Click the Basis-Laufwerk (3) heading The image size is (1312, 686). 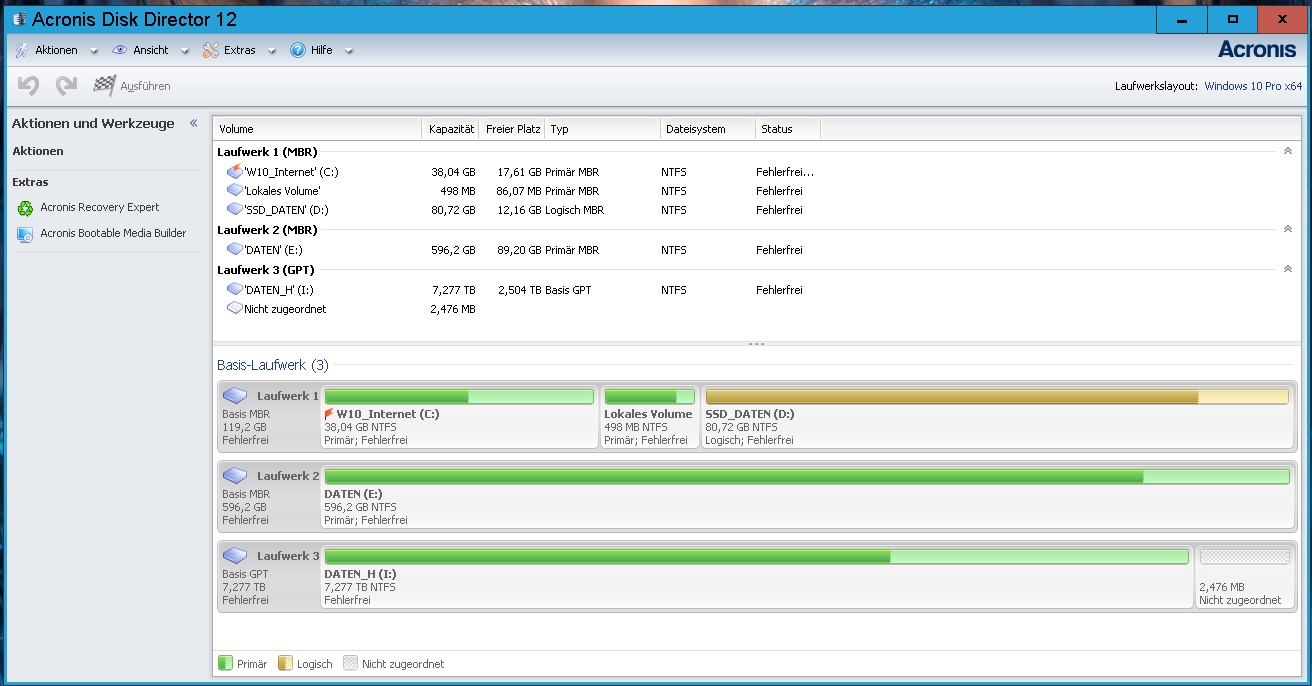[273, 365]
